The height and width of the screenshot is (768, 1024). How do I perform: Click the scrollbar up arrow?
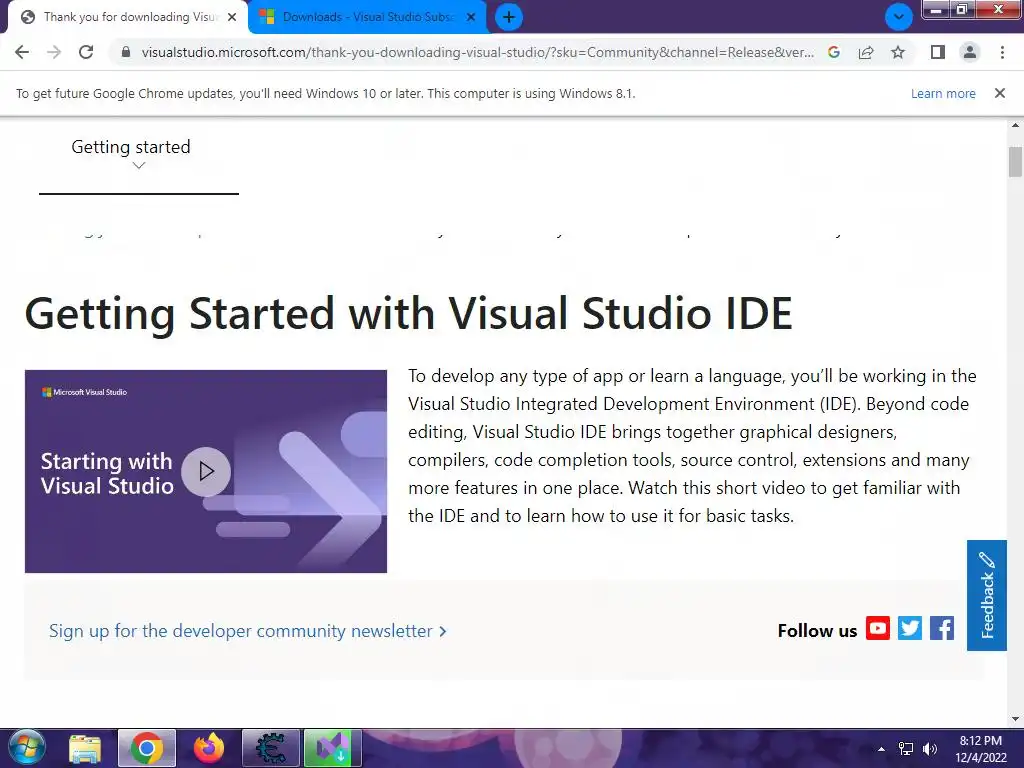pos(1015,125)
